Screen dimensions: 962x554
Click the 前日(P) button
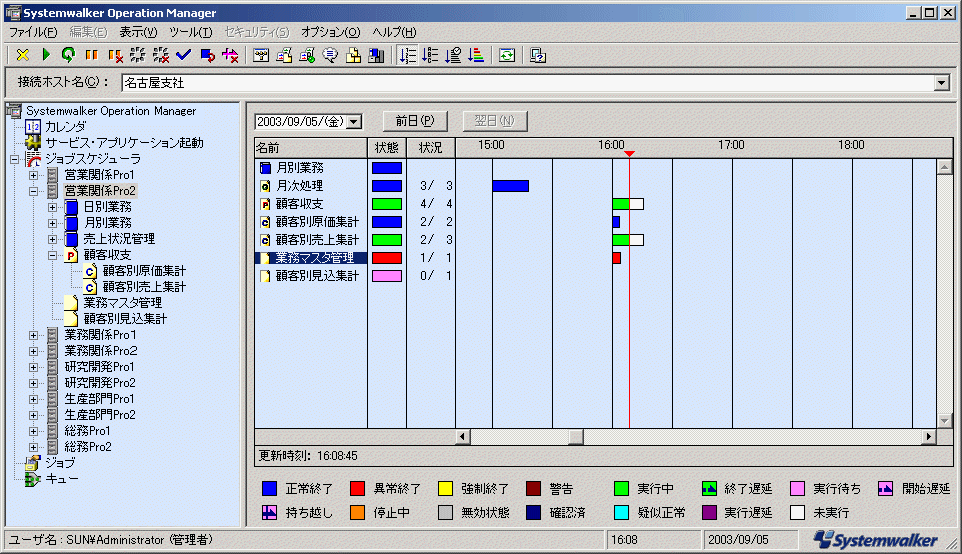coord(415,121)
